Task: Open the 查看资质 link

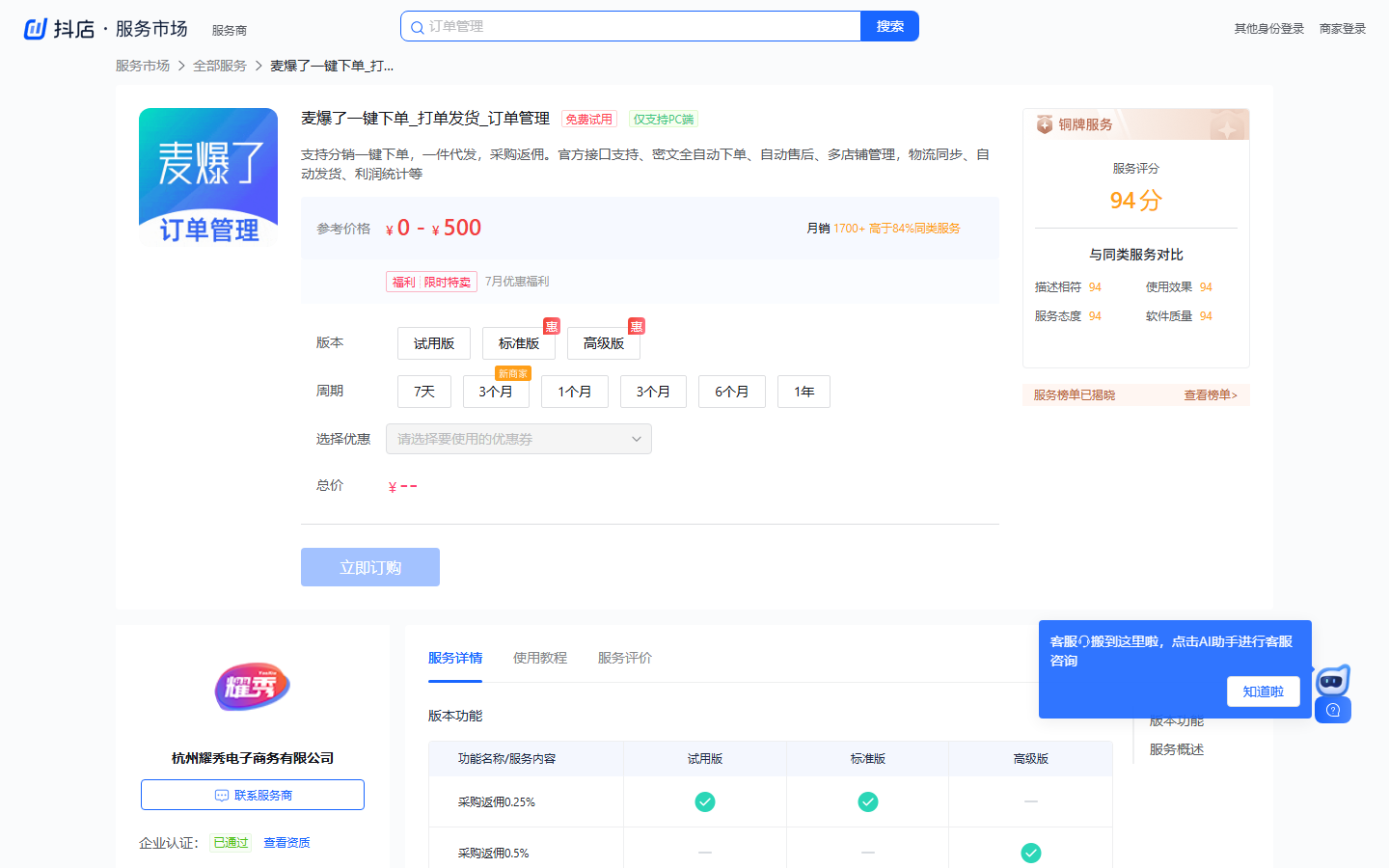Action: coord(287,843)
